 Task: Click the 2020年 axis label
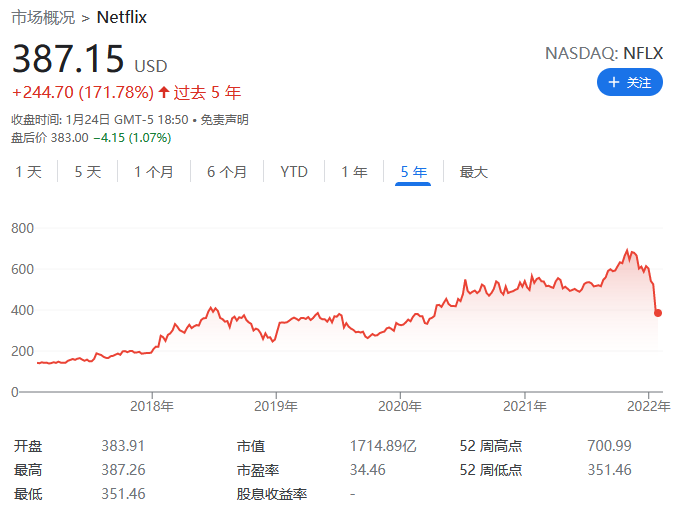tap(400, 406)
